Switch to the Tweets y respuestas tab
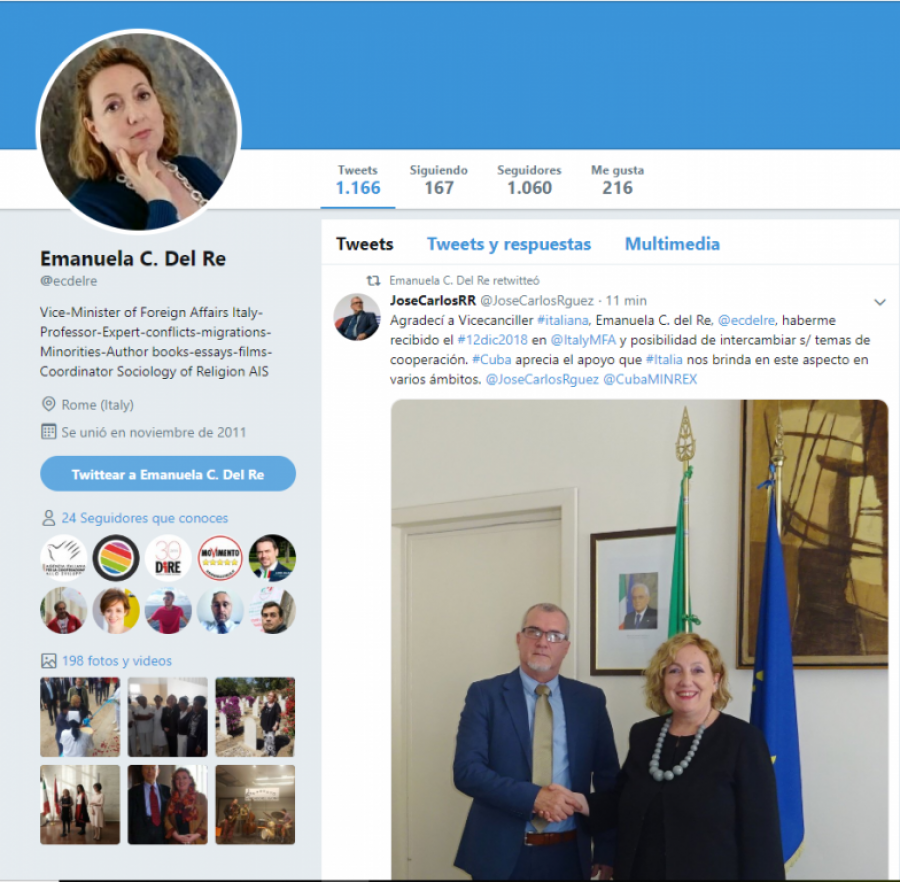This screenshot has width=900, height=882. click(509, 244)
